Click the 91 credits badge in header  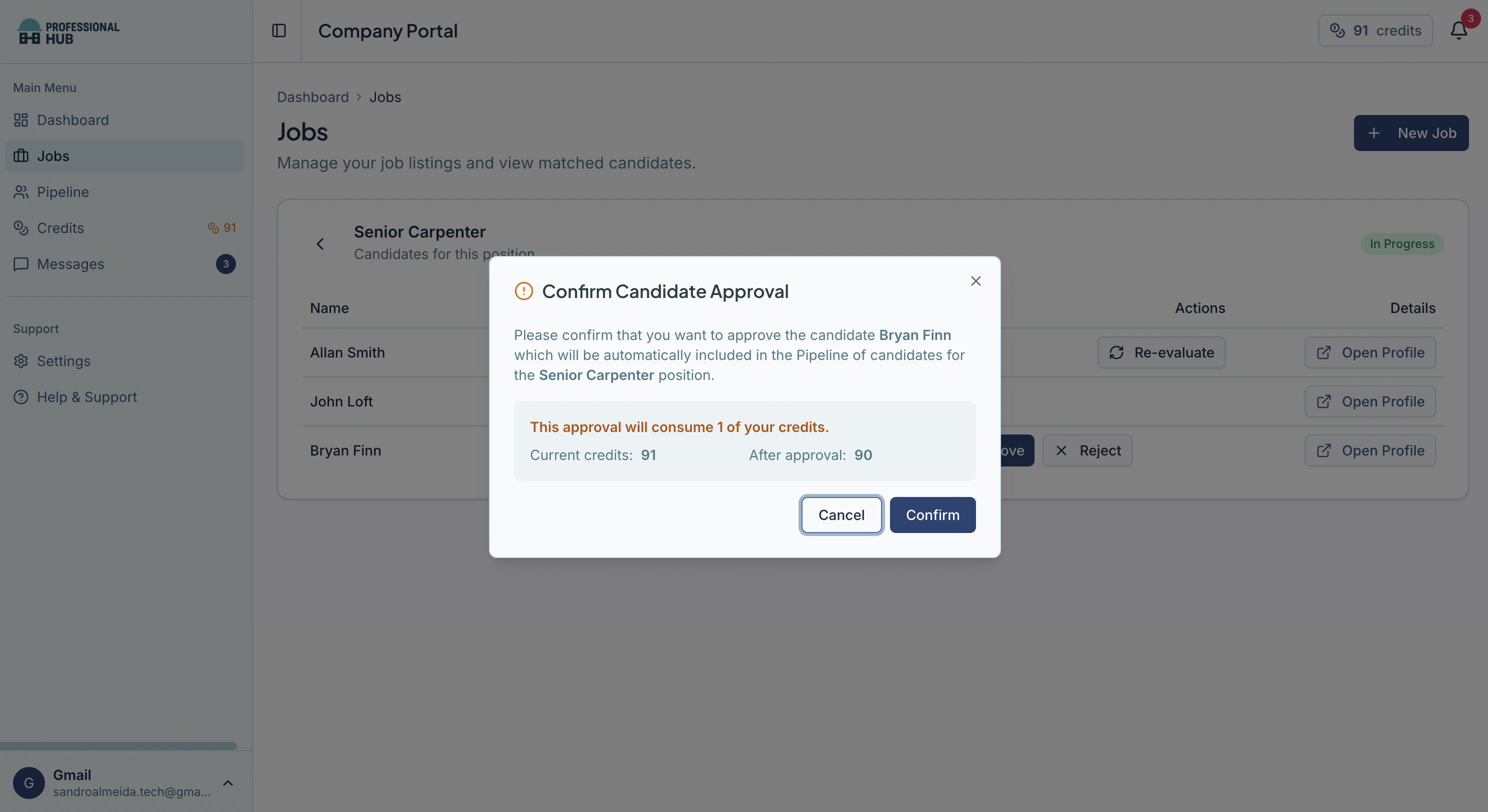tap(1375, 30)
